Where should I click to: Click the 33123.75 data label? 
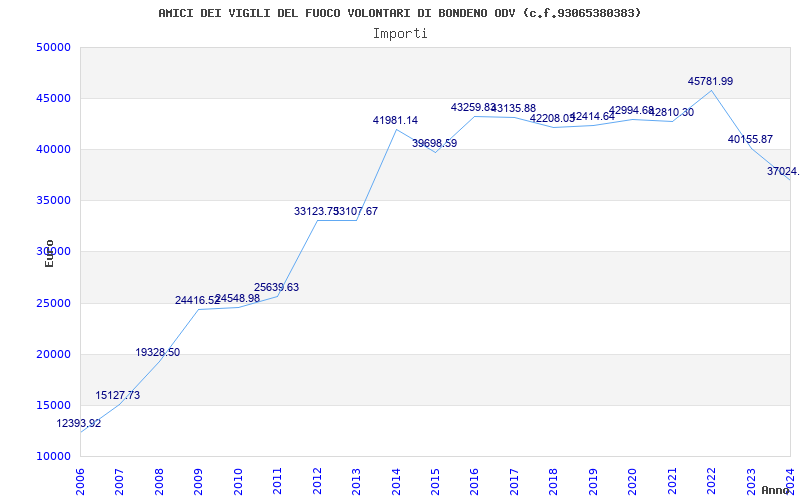point(316,211)
